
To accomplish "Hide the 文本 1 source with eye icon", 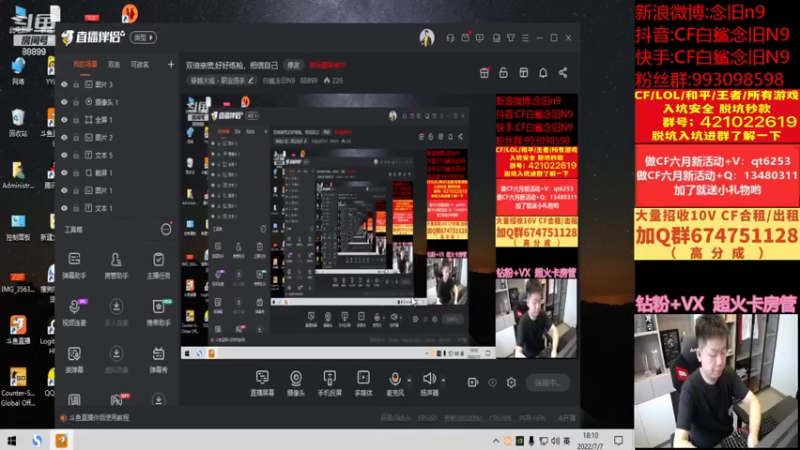I will click(x=64, y=208).
